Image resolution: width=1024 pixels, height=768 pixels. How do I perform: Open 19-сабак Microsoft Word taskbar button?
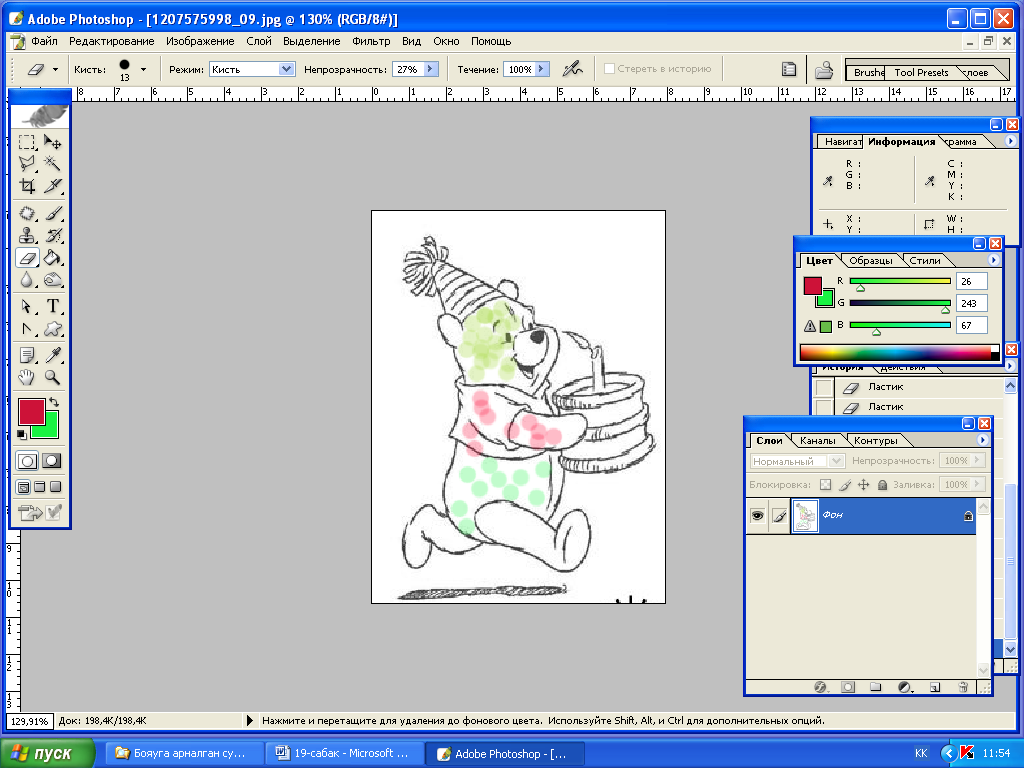coord(344,754)
